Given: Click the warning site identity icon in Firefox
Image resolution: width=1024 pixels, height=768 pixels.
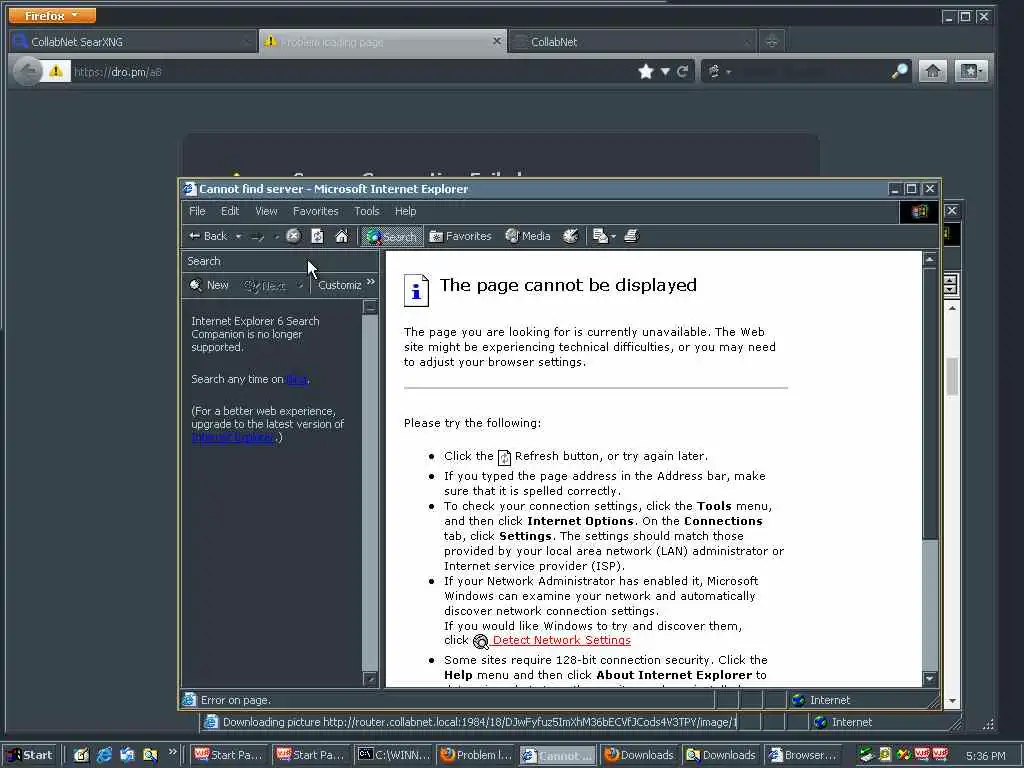Looking at the screenshot, I should [56, 71].
